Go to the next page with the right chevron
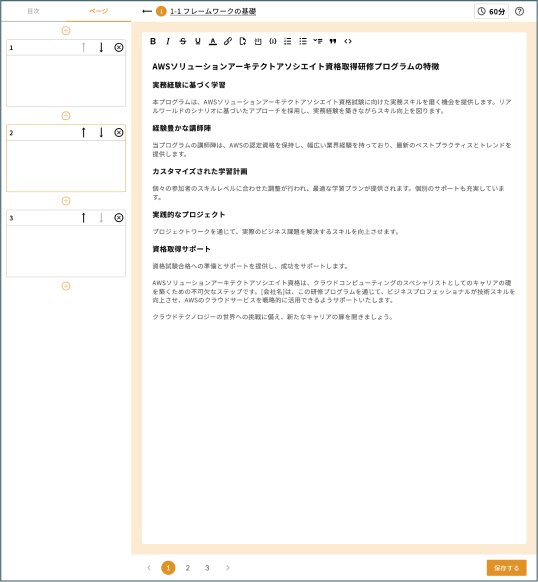This screenshot has height=582, width=538. (228, 568)
